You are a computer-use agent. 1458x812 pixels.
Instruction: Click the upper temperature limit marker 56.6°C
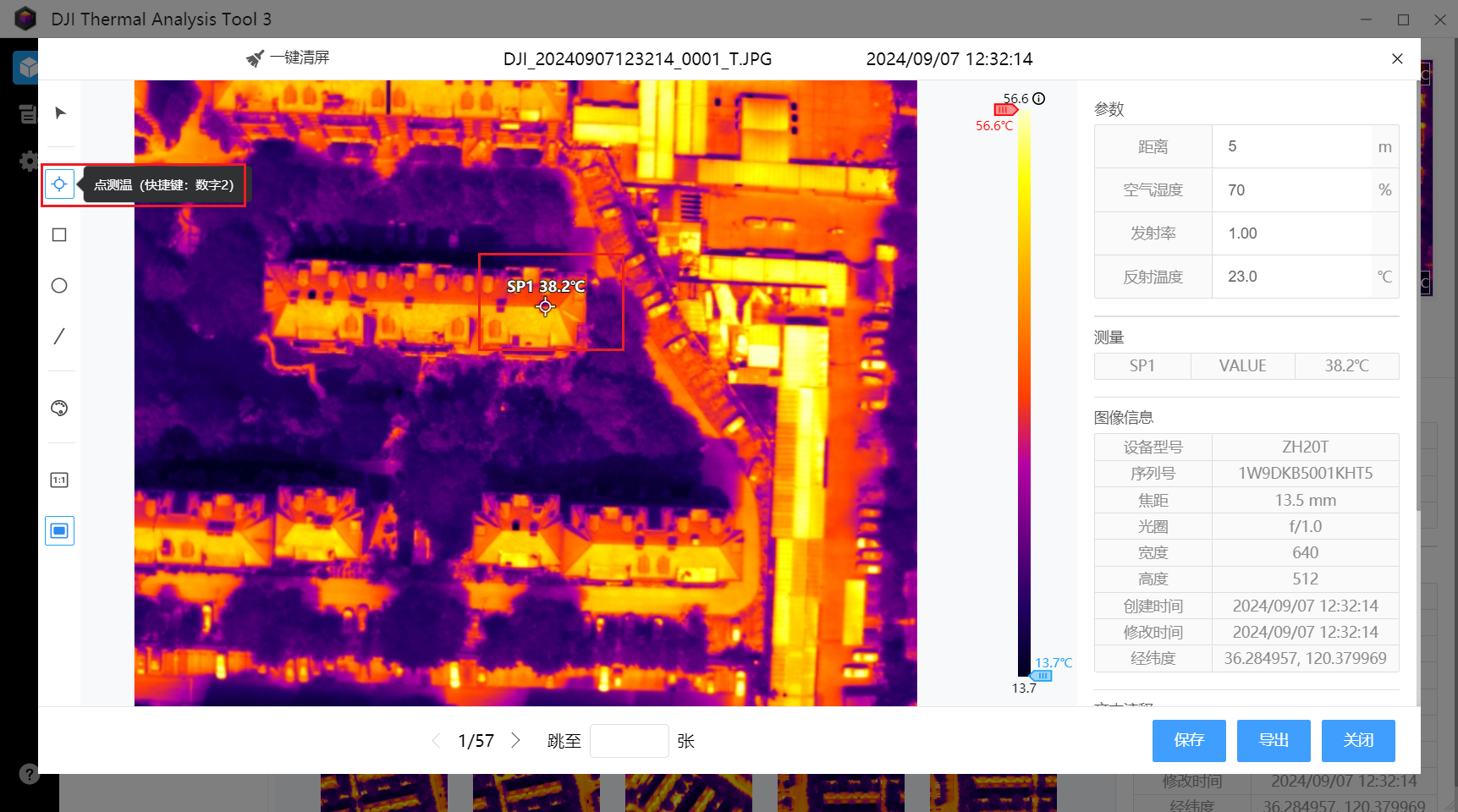click(1004, 110)
